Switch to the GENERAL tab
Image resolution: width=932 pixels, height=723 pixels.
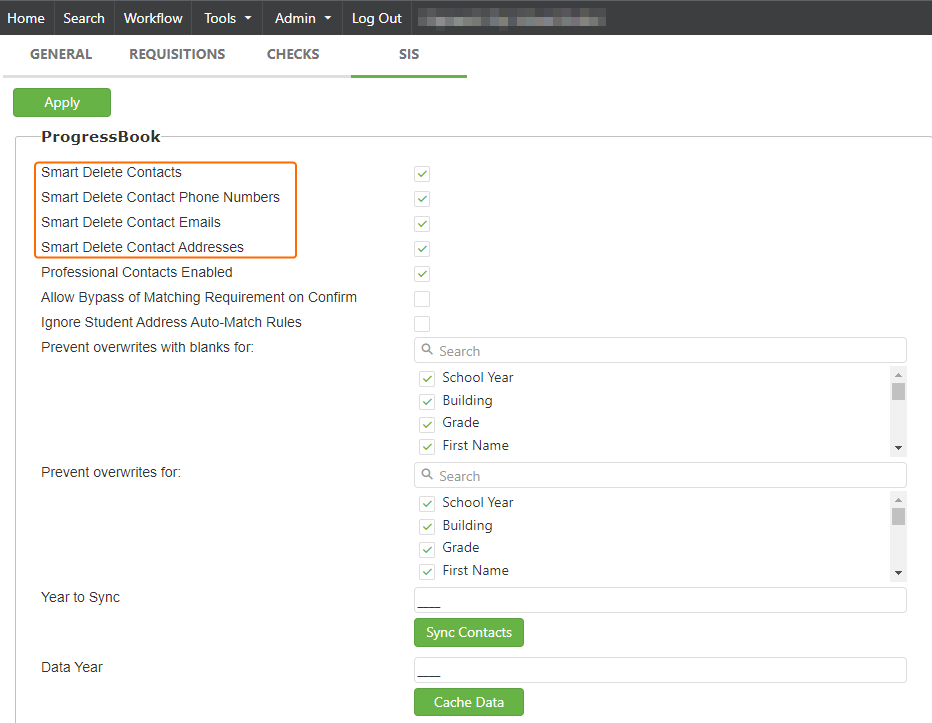pos(61,54)
